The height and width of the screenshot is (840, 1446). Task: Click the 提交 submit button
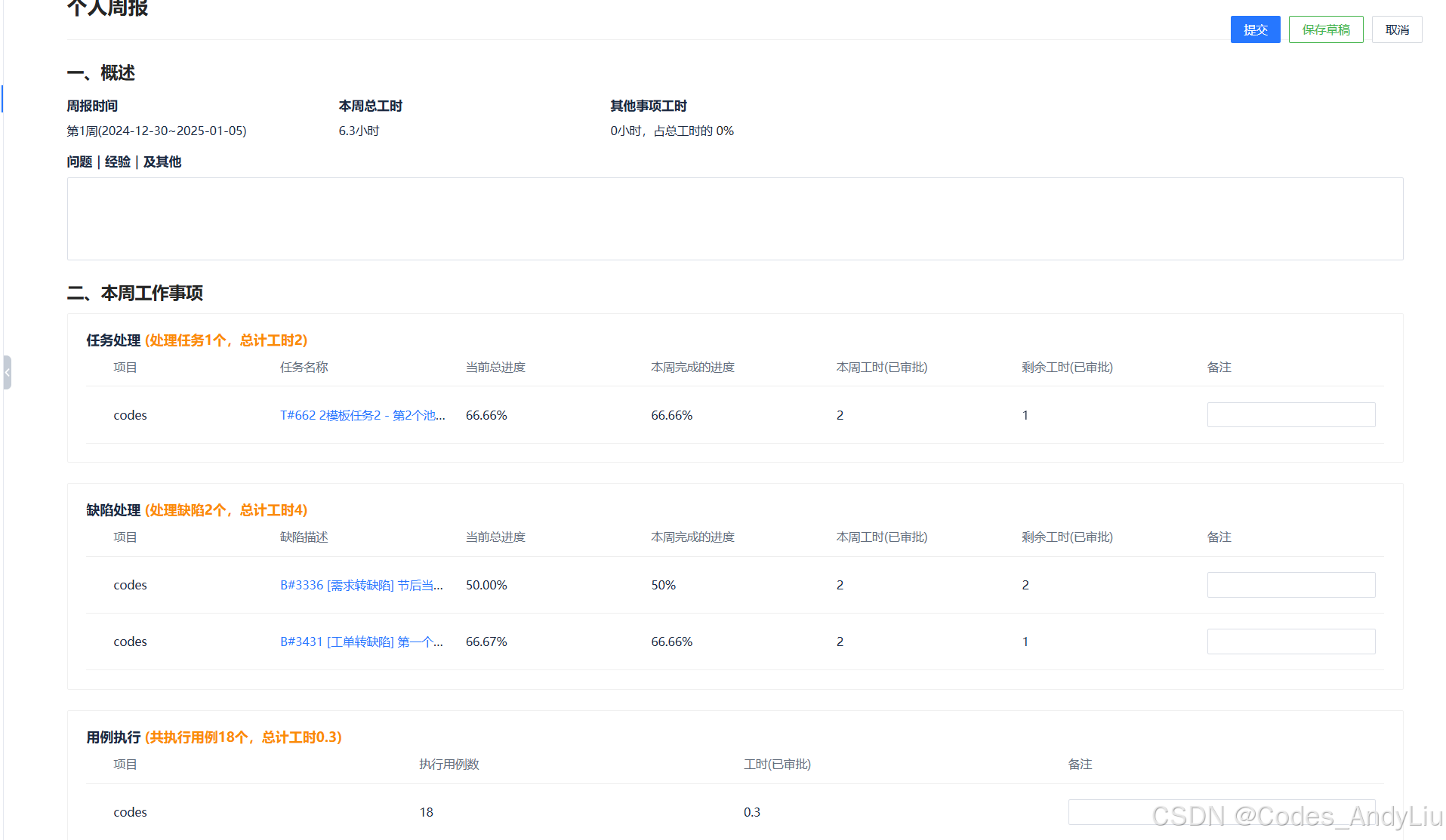(1255, 29)
